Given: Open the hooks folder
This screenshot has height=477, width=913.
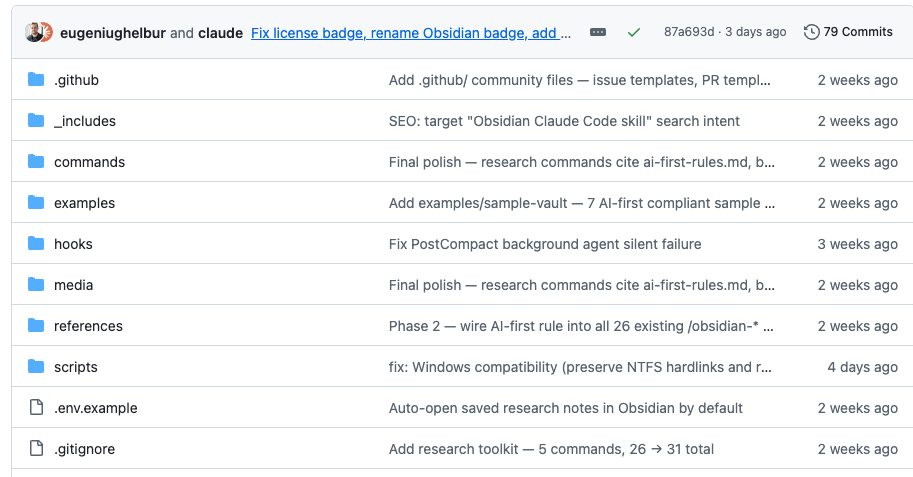Looking at the screenshot, I should [x=73, y=244].
